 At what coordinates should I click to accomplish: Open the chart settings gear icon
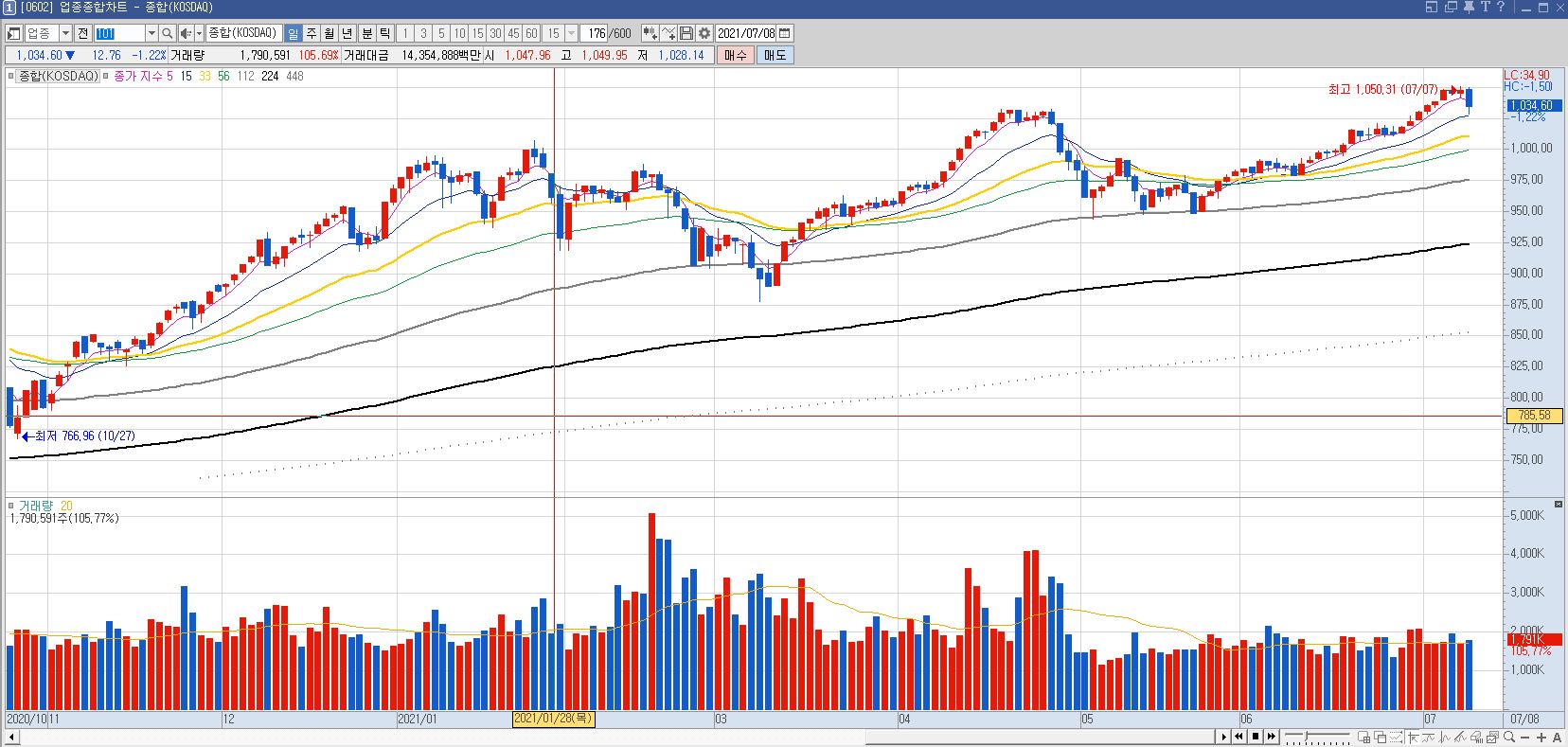point(704,33)
